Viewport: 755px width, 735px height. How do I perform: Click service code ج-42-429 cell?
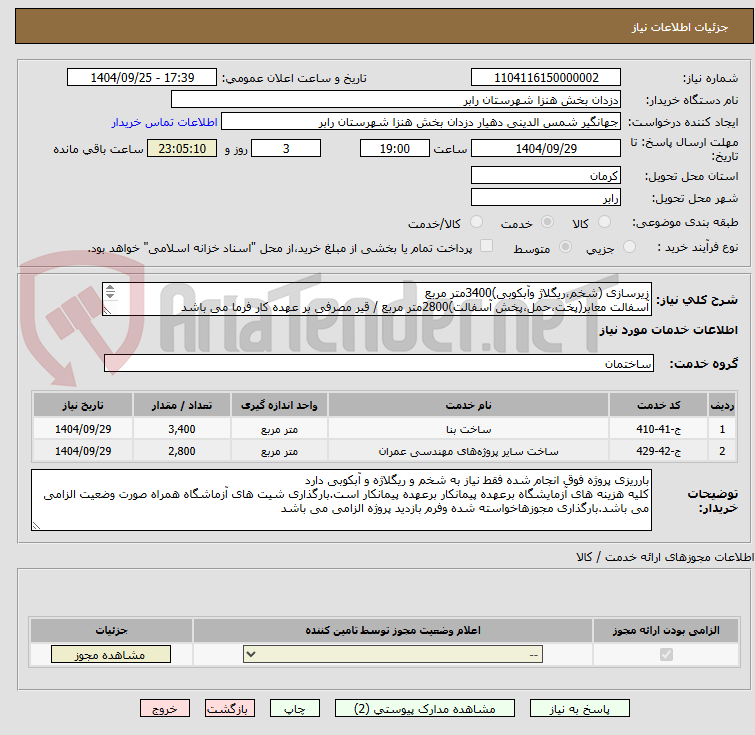pyautogui.click(x=658, y=451)
